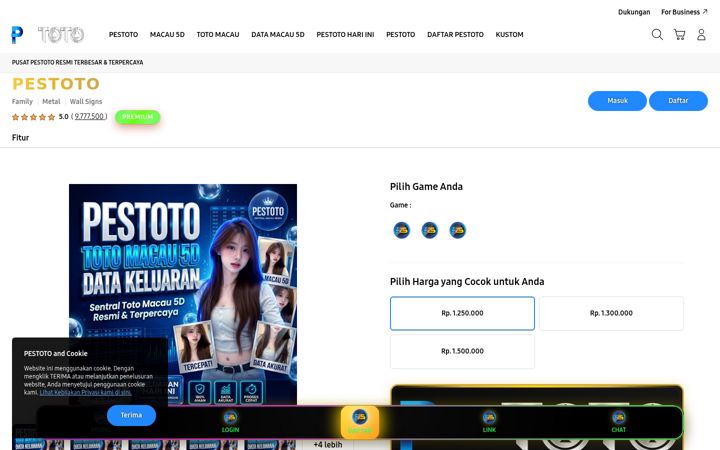Click the TOTO logo in header
The image size is (720, 450).
pos(61,34)
